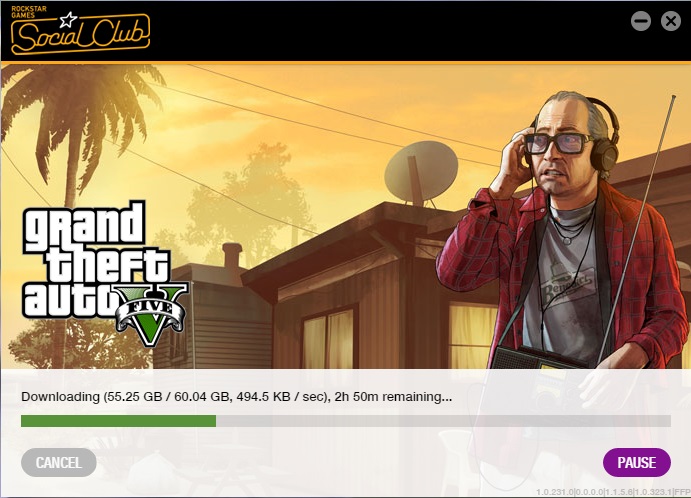Click the satellite dish on the roof
The height and width of the screenshot is (498, 691).
pyautogui.click(x=421, y=174)
